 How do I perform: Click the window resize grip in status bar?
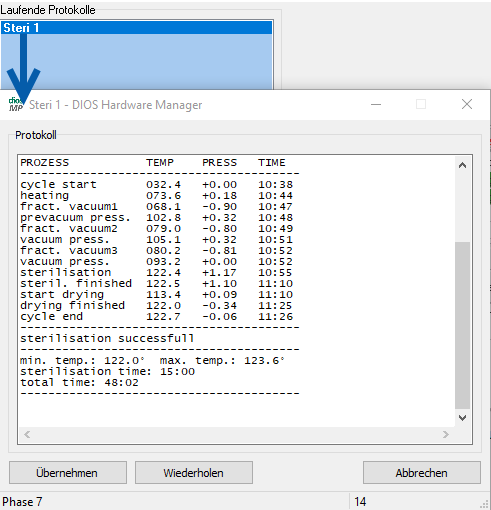point(484,504)
